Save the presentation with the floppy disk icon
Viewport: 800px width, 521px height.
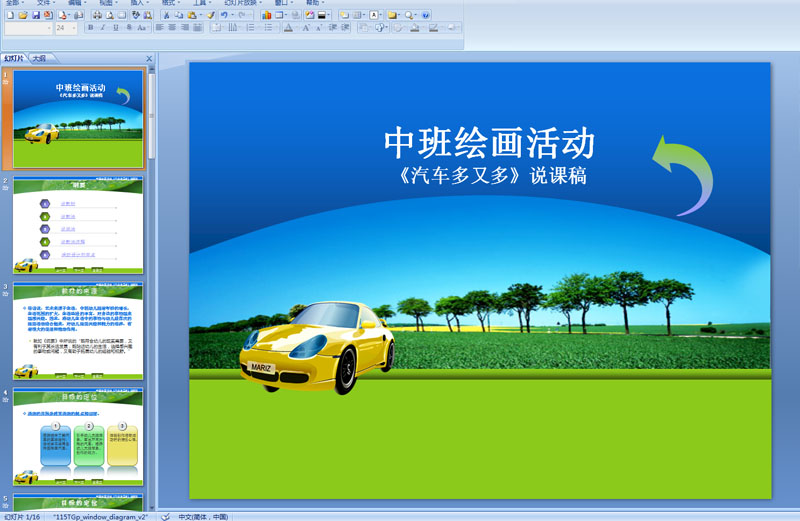(36, 15)
